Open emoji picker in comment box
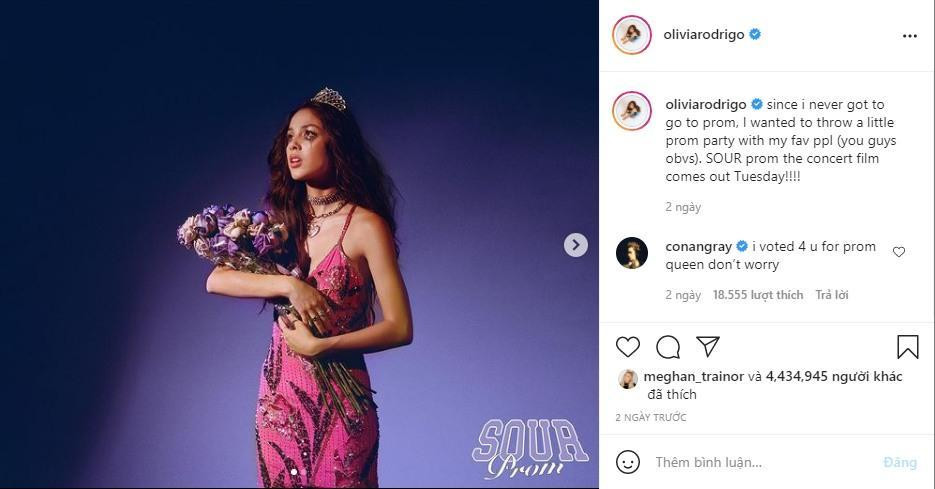 pyautogui.click(x=628, y=462)
